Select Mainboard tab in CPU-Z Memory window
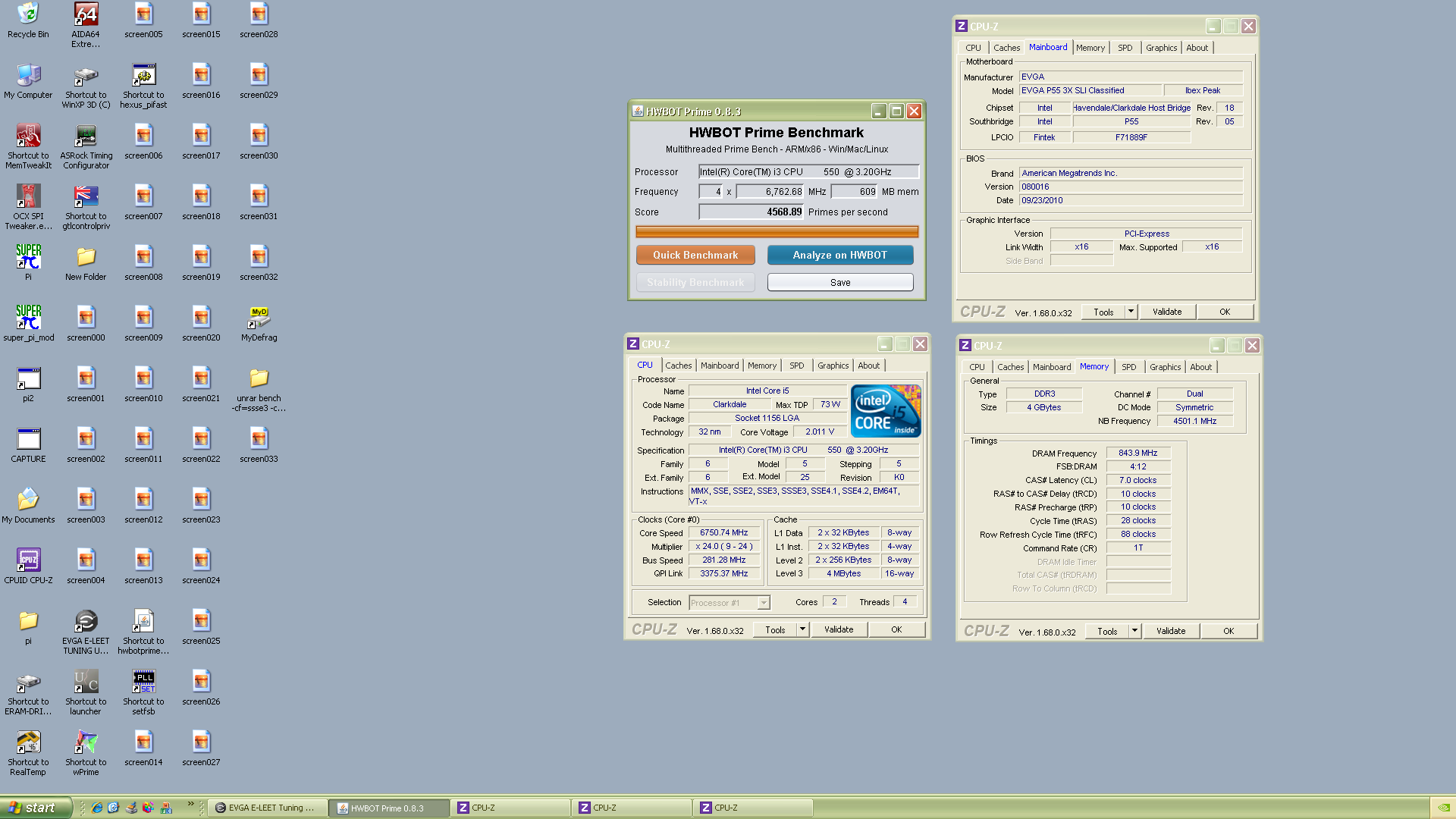This screenshot has width=1456, height=819. (1052, 367)
